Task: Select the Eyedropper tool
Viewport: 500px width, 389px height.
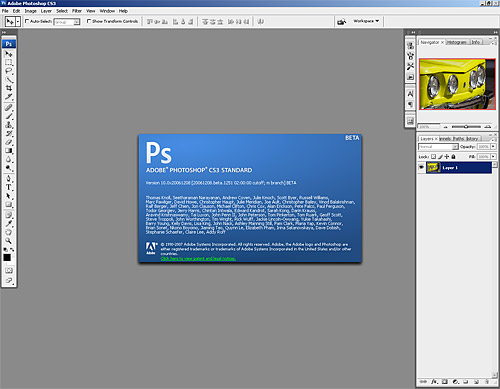Action: tap(8, 223)
